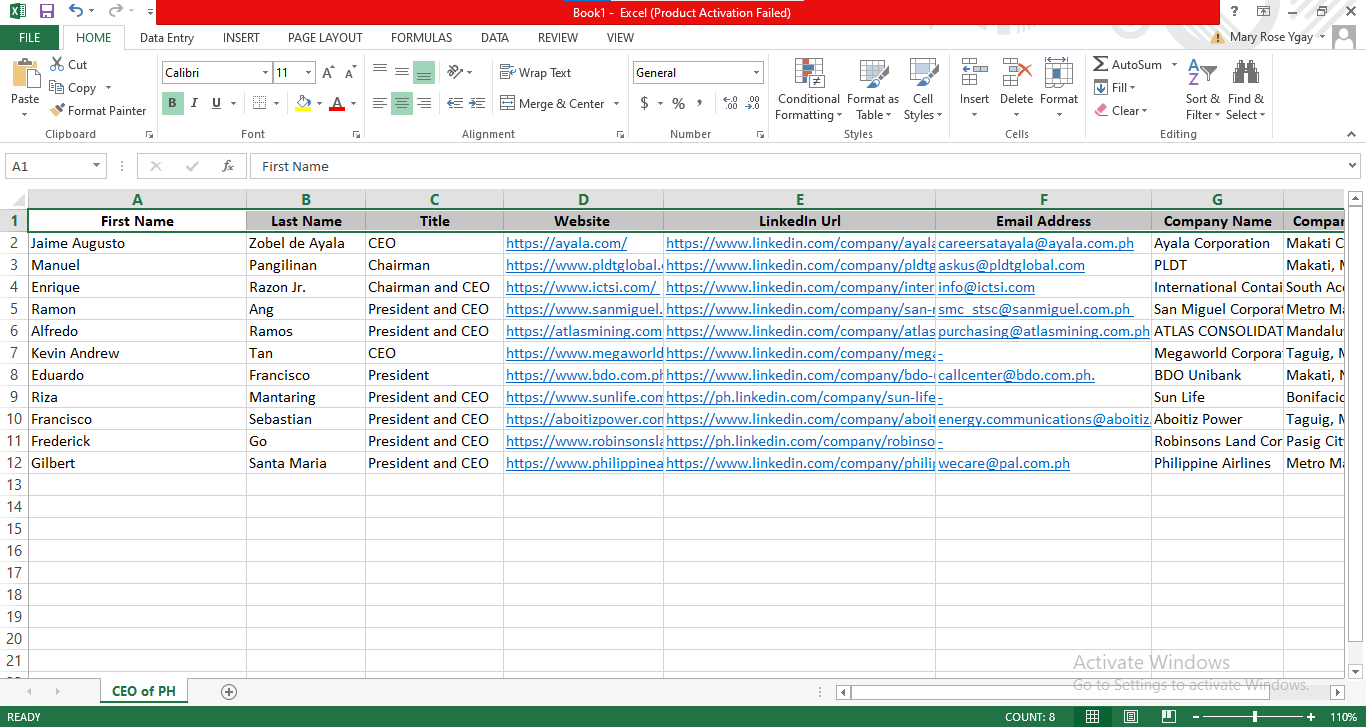Image resolution: width=1366 pixels, height=727 pixels.
Task: Increase decimal places
Action: point(730,103)
